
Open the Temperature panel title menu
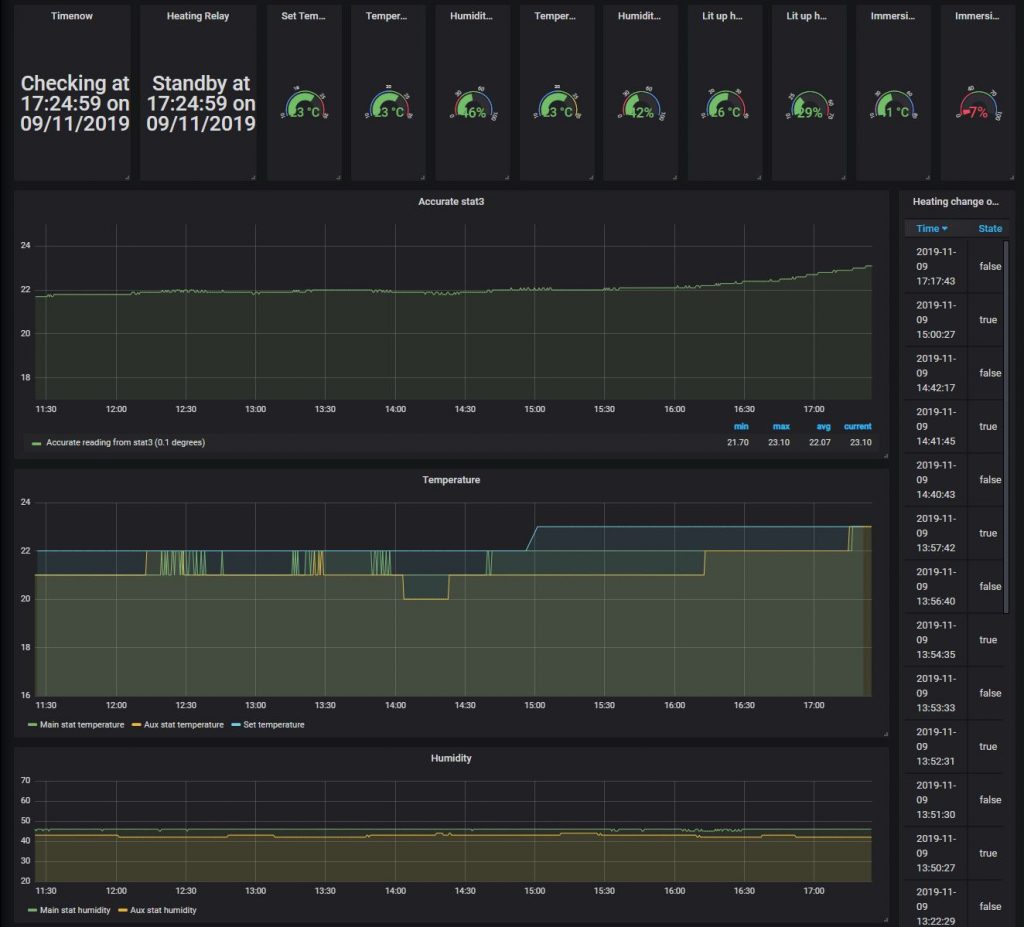451,480
